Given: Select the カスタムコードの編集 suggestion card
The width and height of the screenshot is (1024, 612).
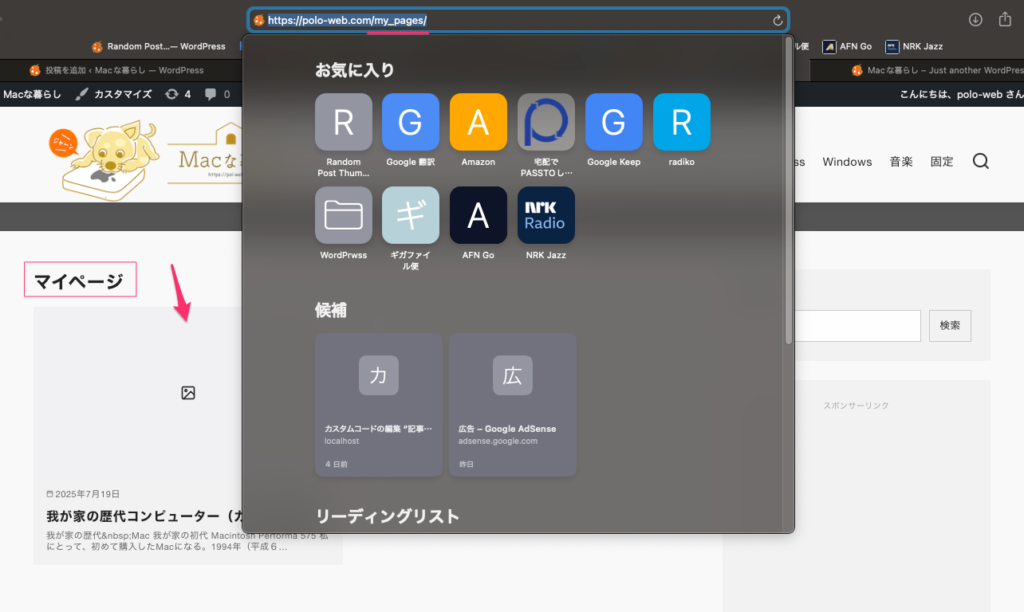Looking at the screenshot, I should click(379, 405).
